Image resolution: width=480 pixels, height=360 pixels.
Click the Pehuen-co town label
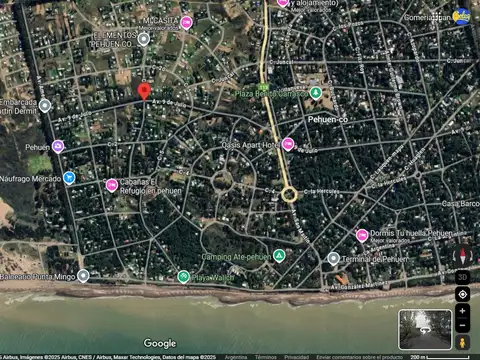click(x=328, y=119)
